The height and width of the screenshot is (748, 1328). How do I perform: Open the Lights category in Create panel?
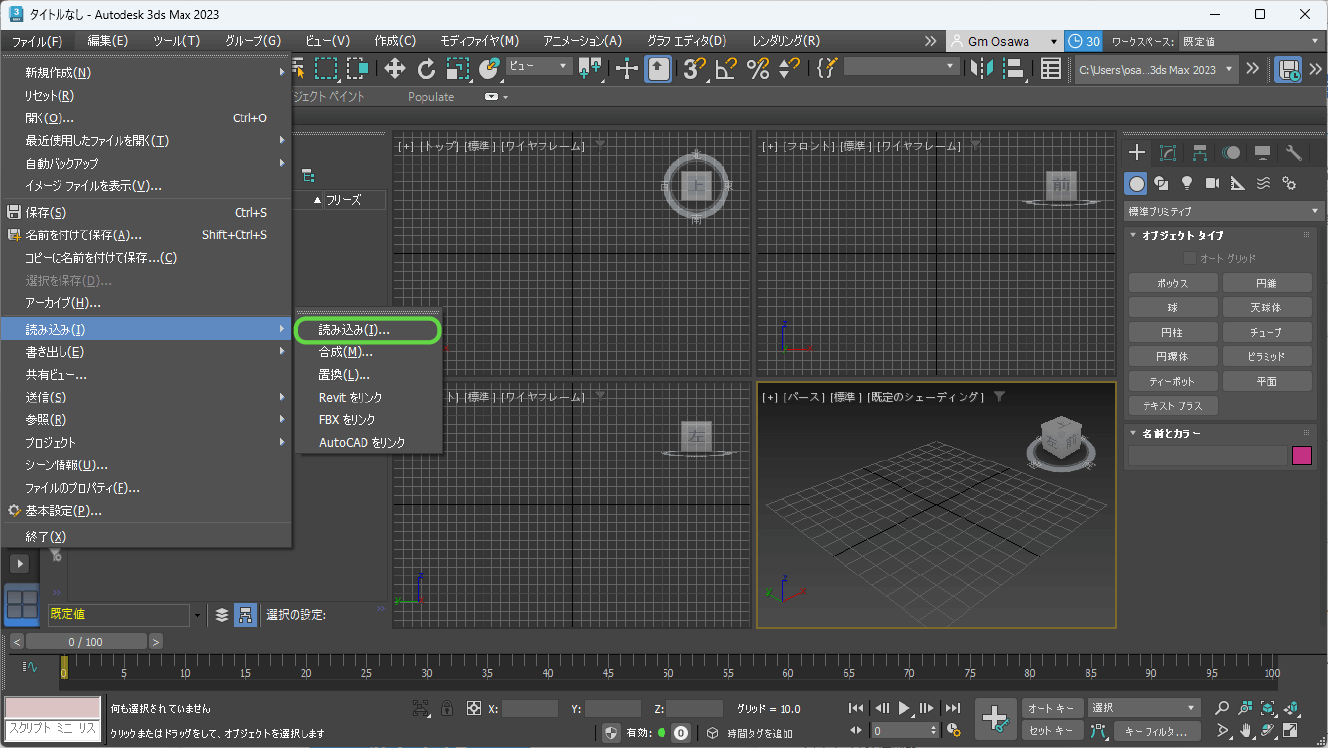[1187, 183]
